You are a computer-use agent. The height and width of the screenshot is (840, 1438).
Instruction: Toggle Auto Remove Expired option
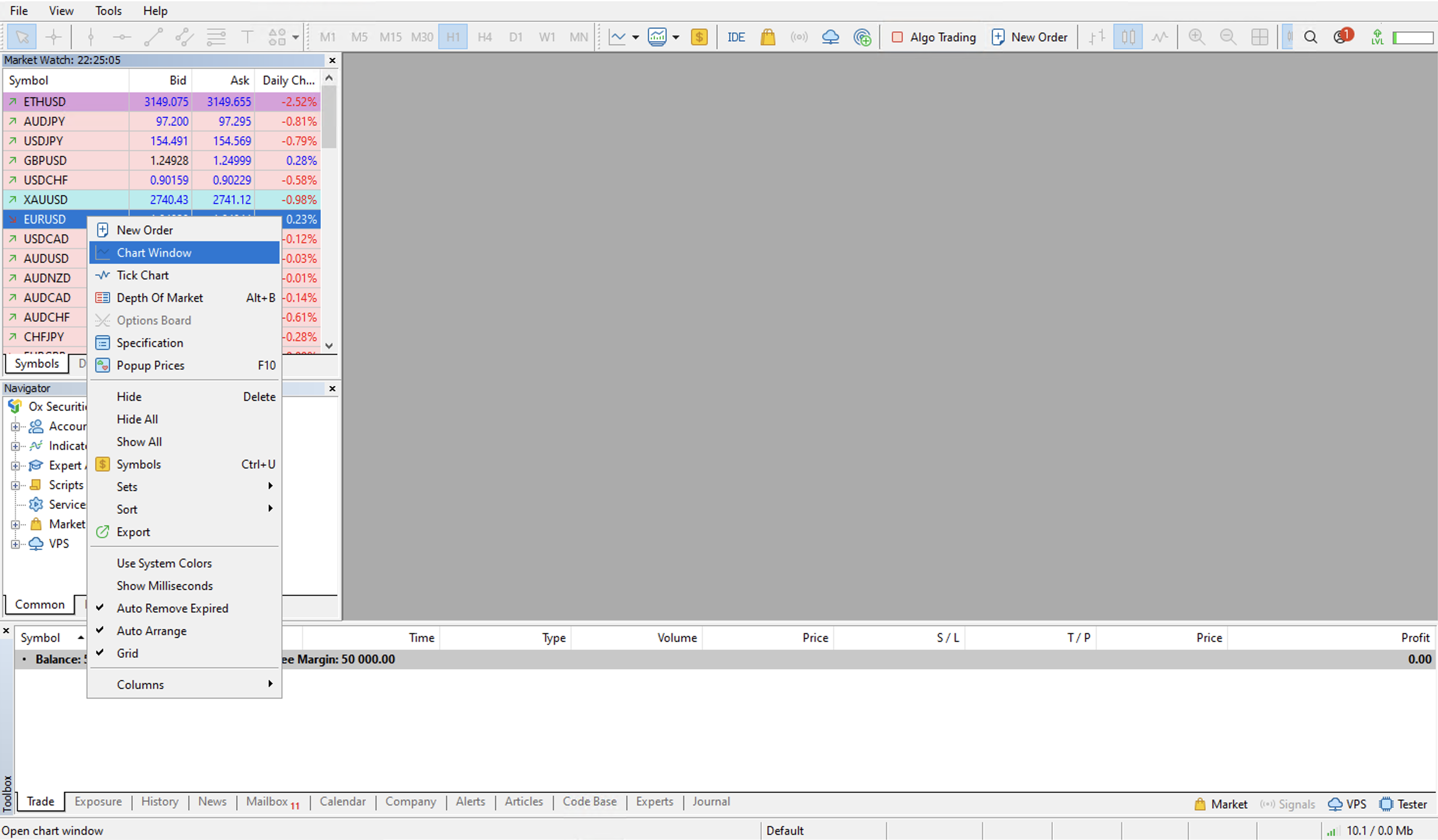point(173,608)
